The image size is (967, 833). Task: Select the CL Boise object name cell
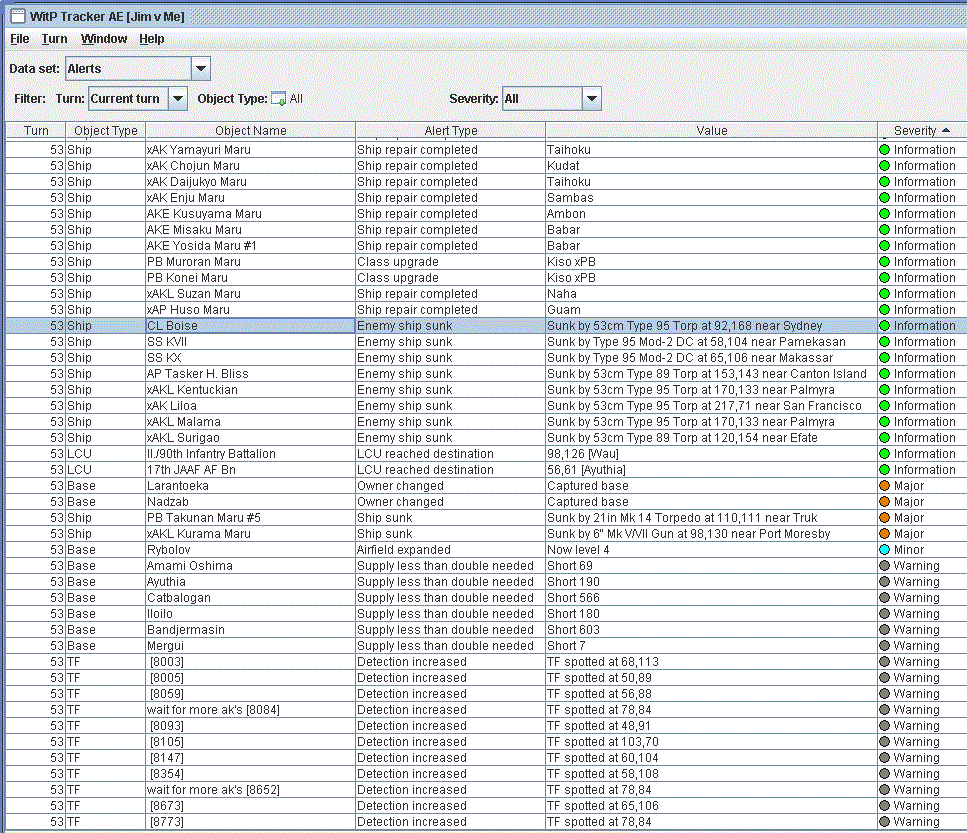click(250, 326)
